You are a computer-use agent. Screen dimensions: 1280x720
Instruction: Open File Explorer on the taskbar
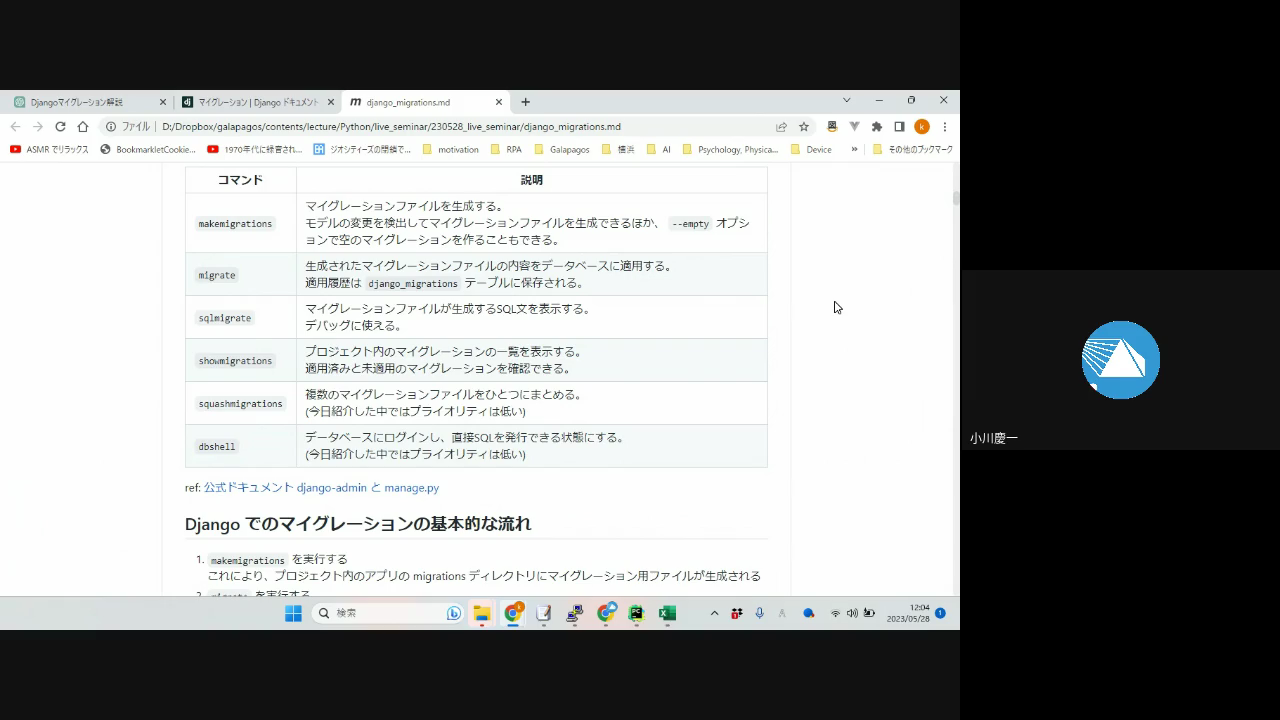[482, 613]
